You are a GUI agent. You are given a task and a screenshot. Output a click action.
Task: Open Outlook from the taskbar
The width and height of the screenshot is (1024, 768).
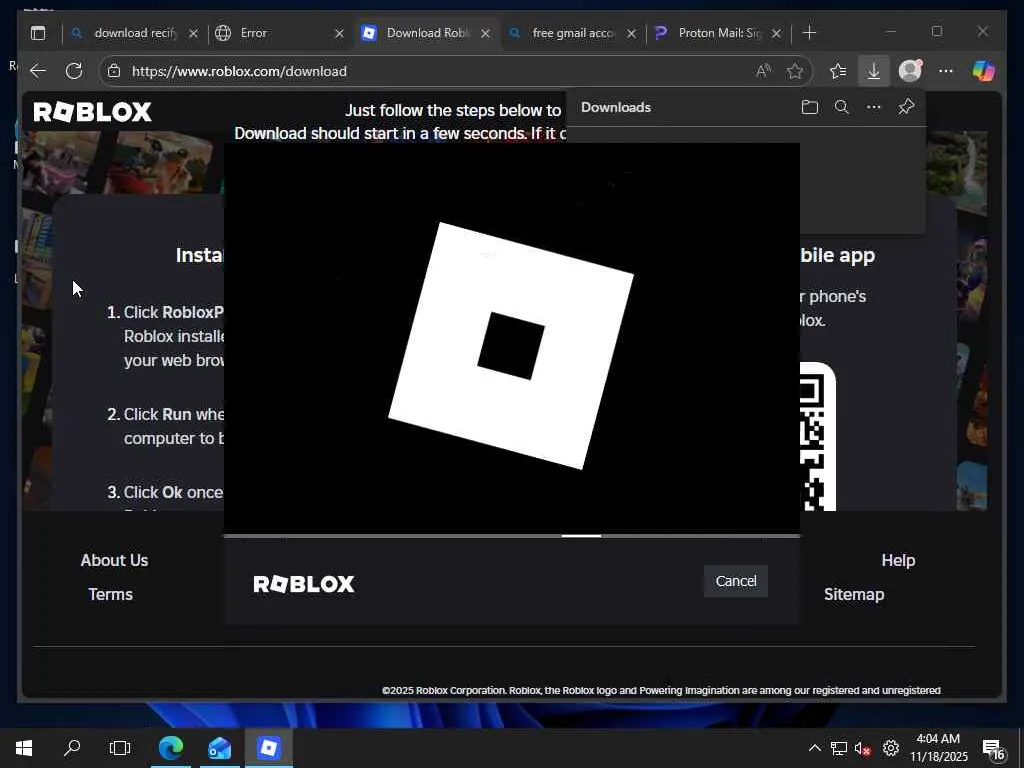point(219,748)
